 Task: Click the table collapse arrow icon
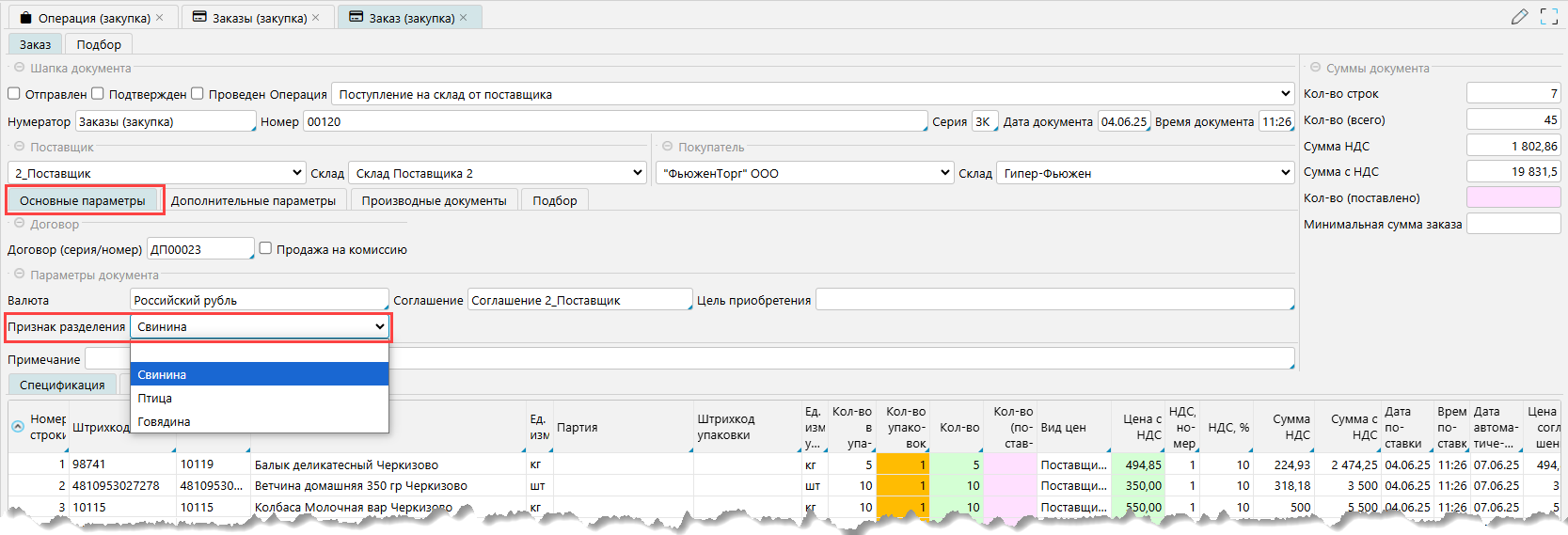coord(18,427)
